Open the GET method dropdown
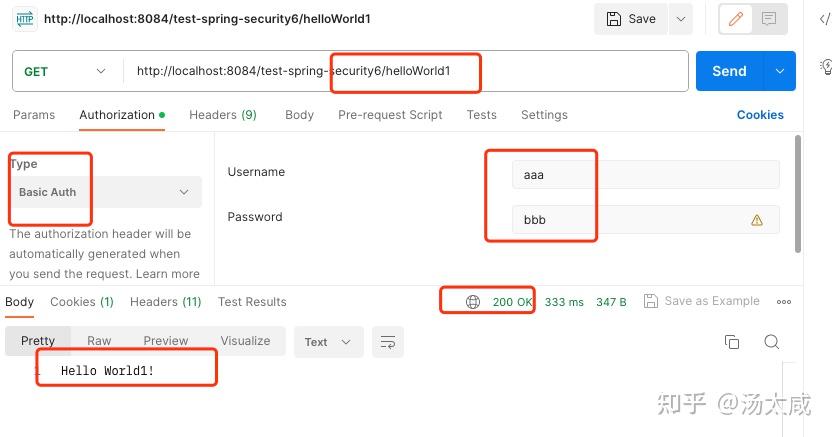The height and width of the screenshot is (437, 832). pos(65,71)
